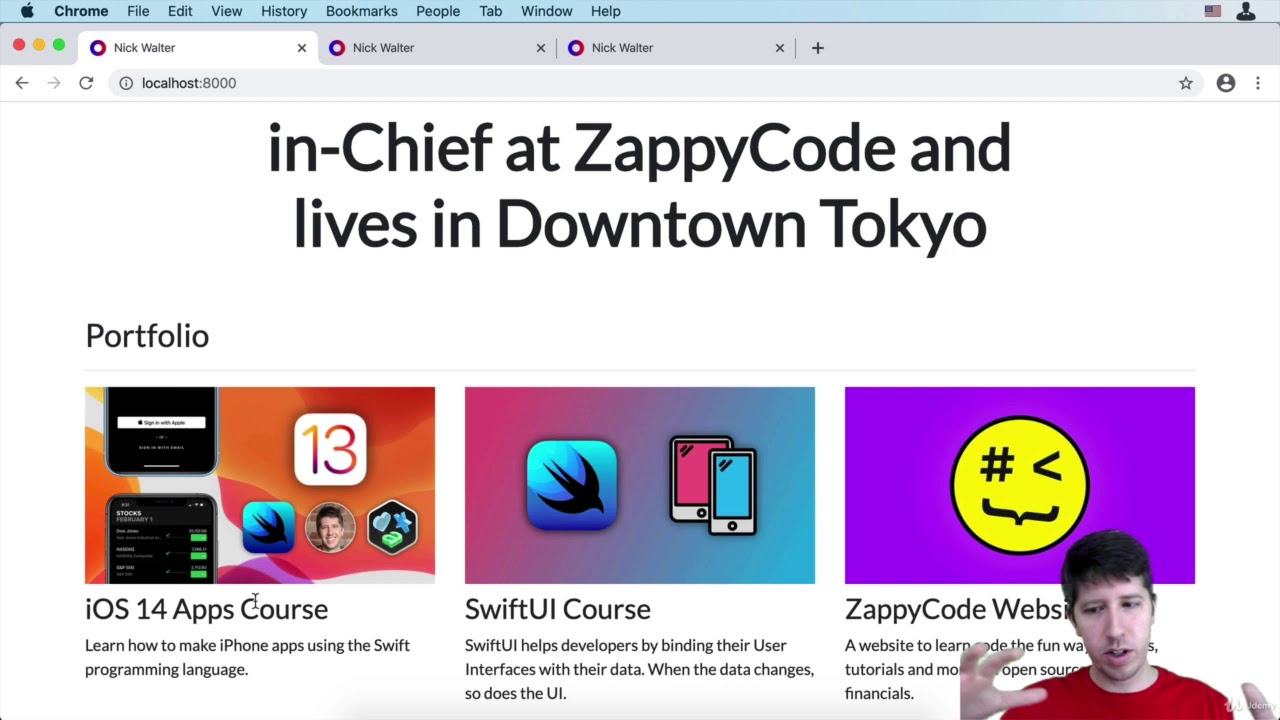Open the Help menu
Image resolution: width=1280 pixels, height=720 pixels.
coord(606,11)
